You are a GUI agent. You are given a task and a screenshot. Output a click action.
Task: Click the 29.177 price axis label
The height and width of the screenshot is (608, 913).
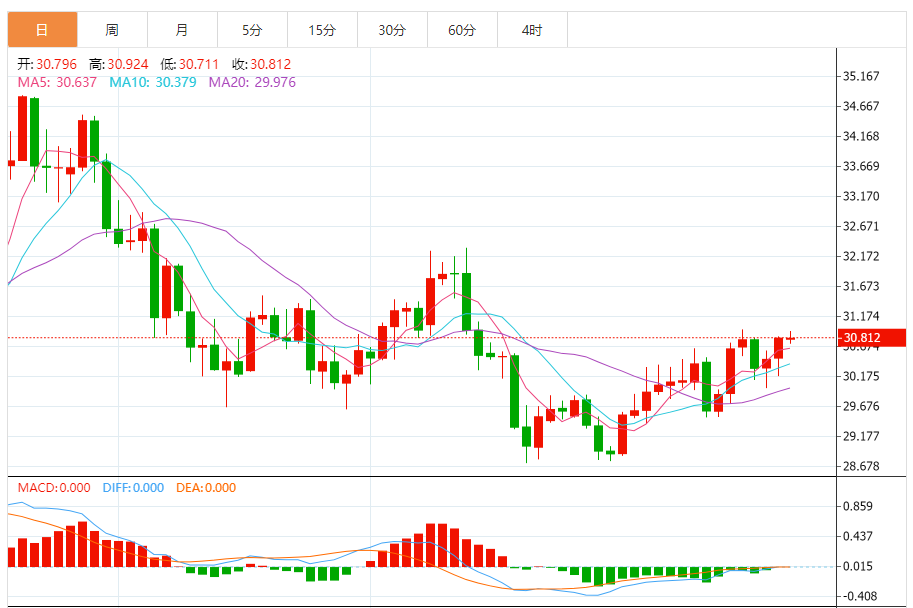[x=861, y=436]
